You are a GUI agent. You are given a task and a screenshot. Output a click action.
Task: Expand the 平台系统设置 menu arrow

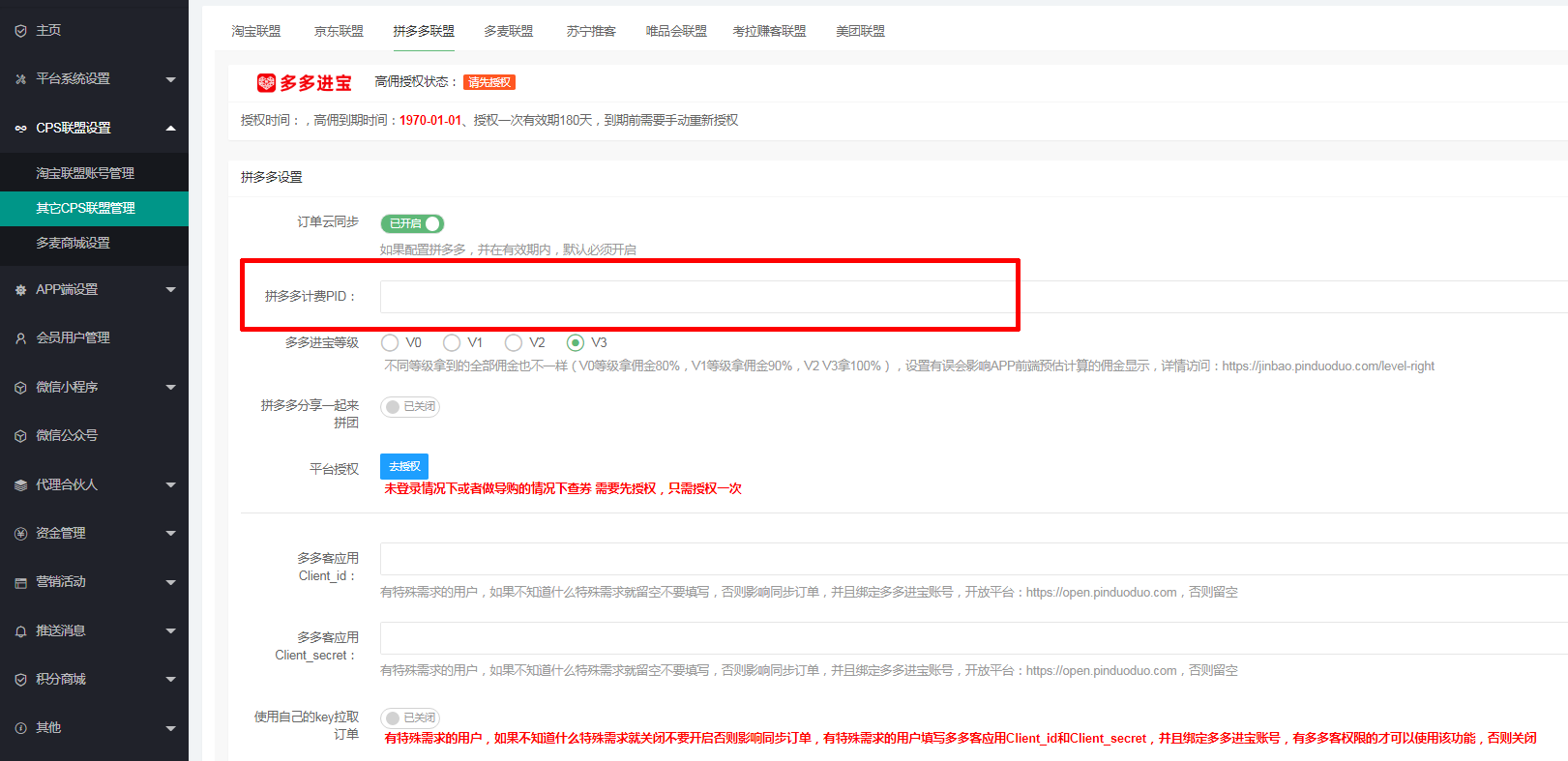(171, 79)
